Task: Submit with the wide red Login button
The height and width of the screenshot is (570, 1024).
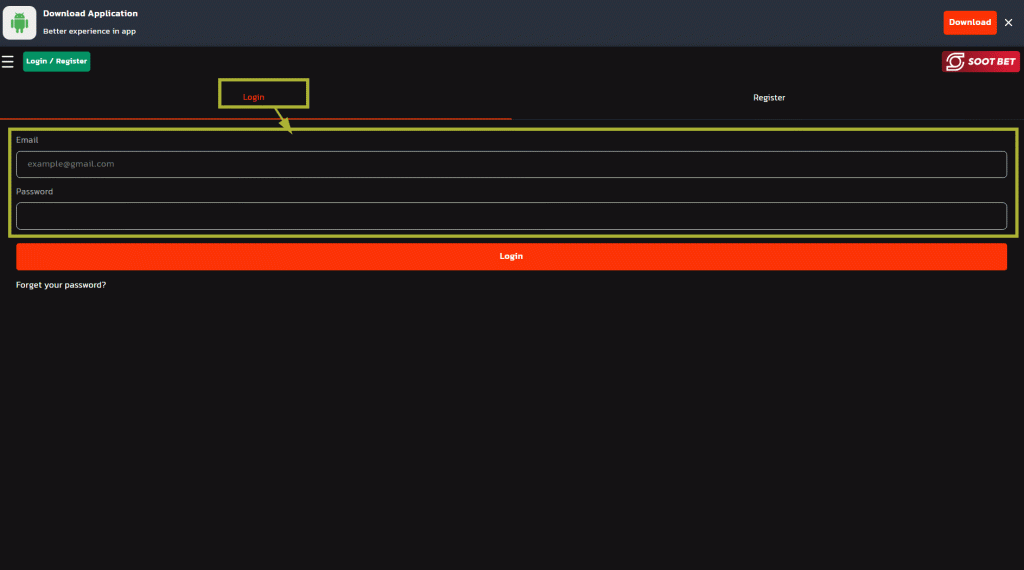Action: (511, 256)
